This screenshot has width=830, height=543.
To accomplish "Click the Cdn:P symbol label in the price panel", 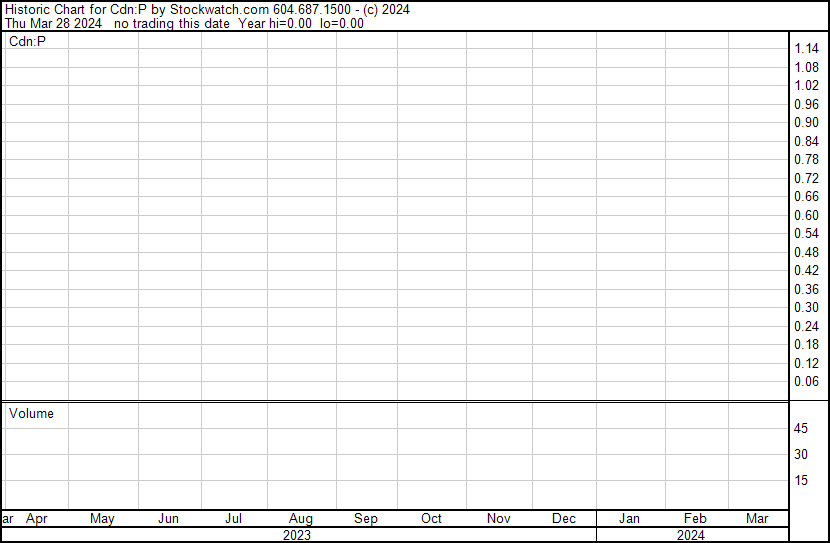I will [28, 41].
